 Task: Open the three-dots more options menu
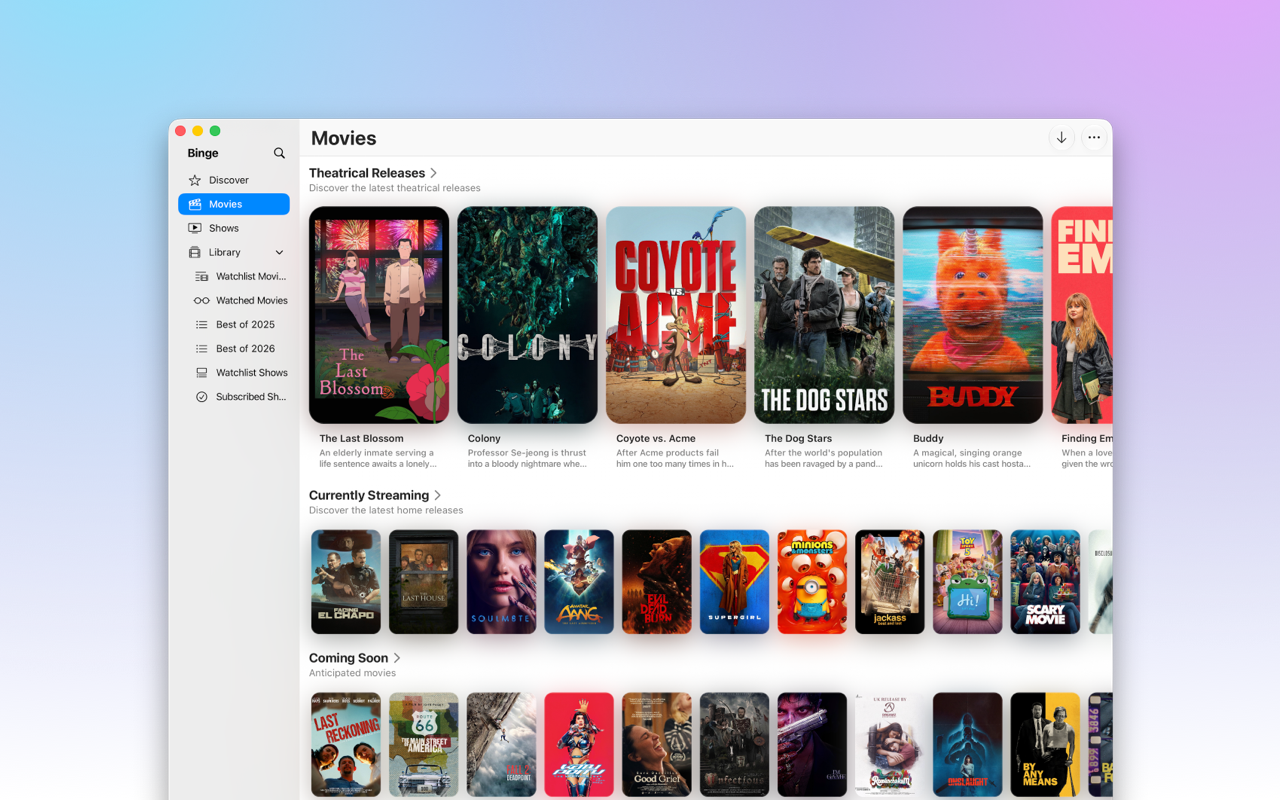click(1094, 138)
